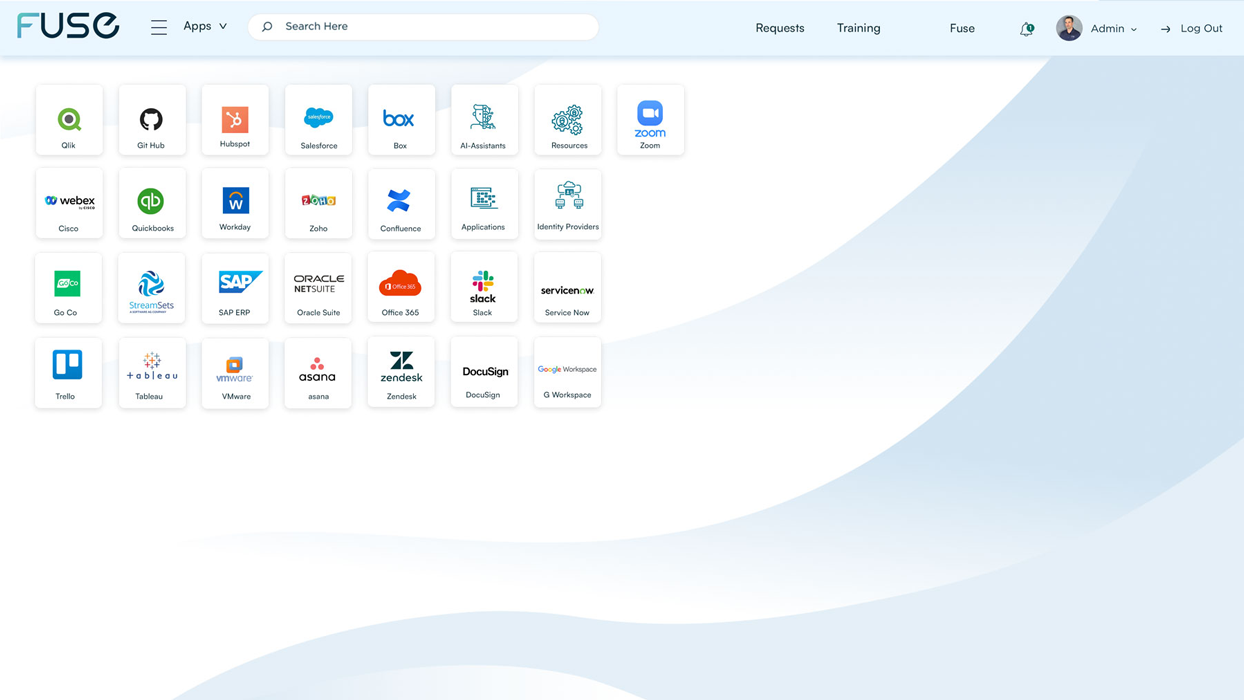The width and height of the screenshot is (1244, 700).
Task: Open the Box app
Action: click(x=401, y=120)
